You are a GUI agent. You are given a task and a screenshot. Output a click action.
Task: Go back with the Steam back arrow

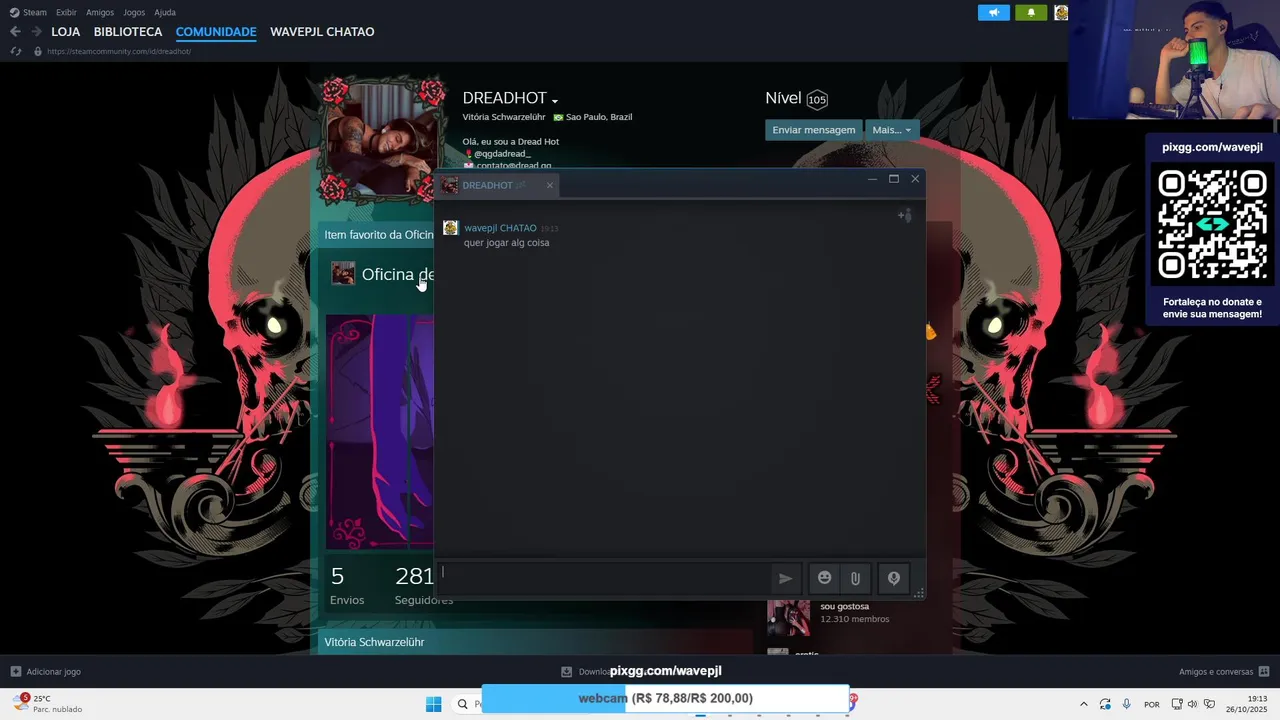point(15,32)
